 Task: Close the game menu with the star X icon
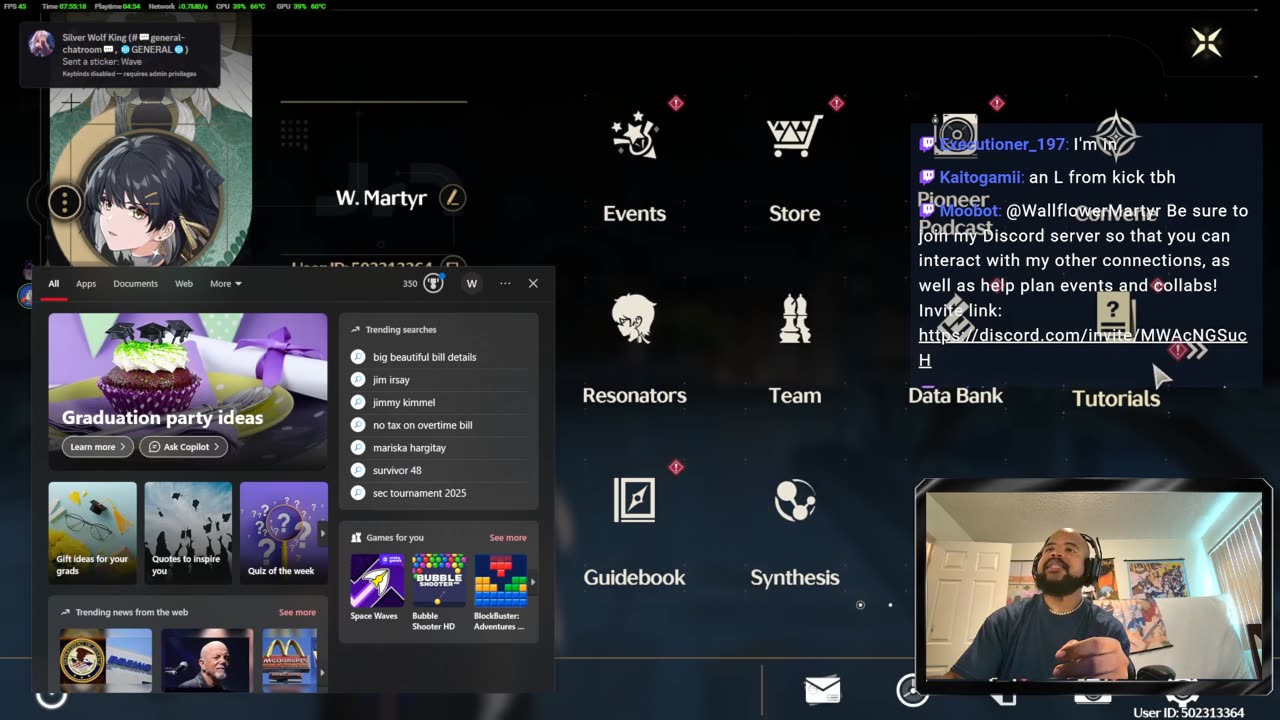(x=1207, y=42)
